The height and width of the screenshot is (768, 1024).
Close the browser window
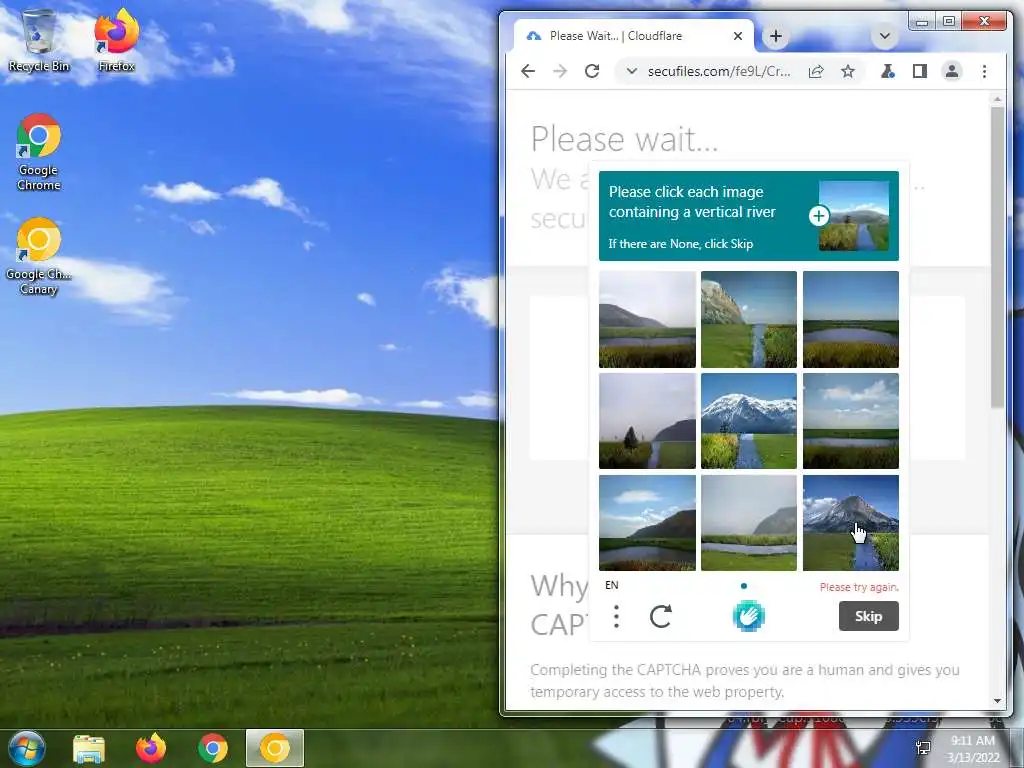point(984,22)
